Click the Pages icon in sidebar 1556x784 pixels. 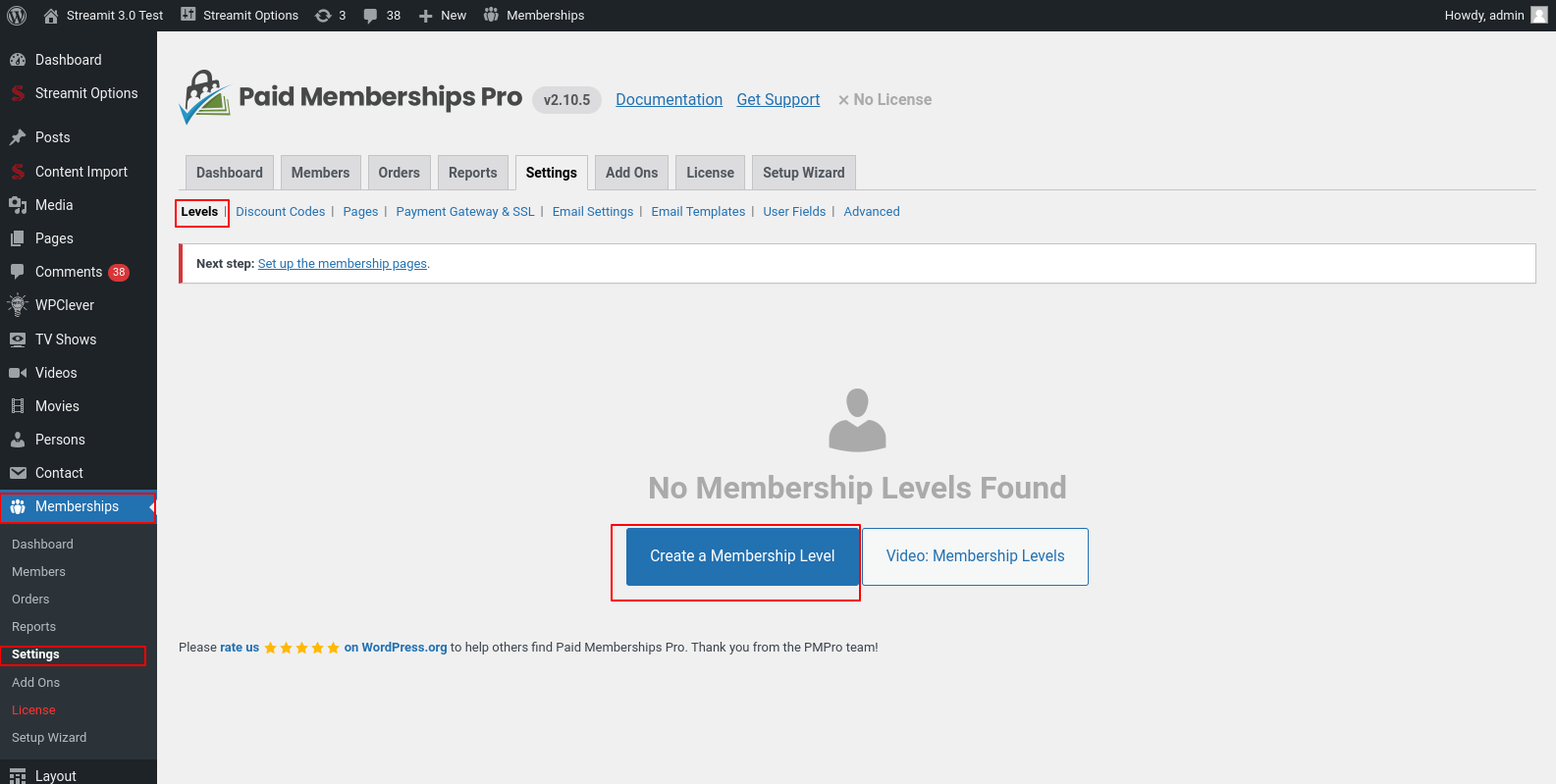pyautogui.click(x=18, y=238)
